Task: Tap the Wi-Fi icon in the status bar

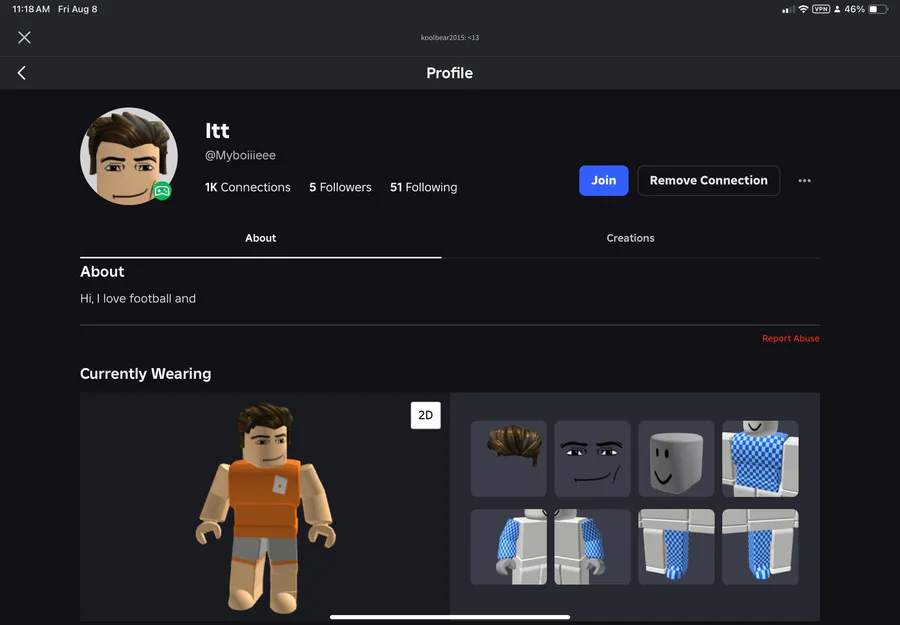Action: pos(804,9)
